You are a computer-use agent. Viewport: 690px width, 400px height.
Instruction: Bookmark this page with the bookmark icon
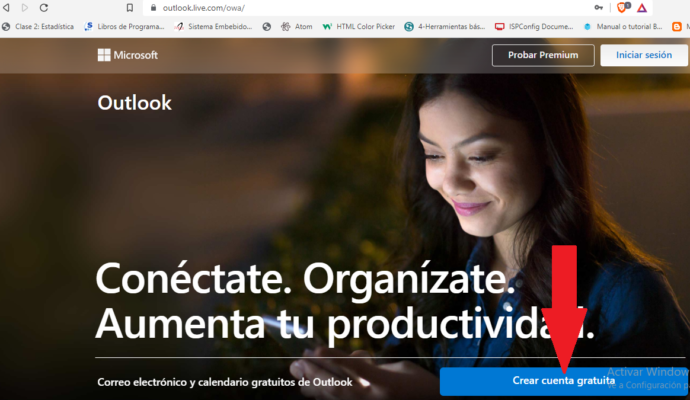coord(129,7)
